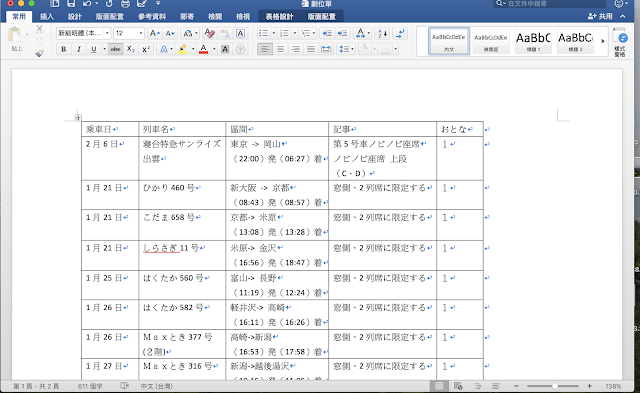Expand the bullet list dropdown arrow

coord(274,33)
